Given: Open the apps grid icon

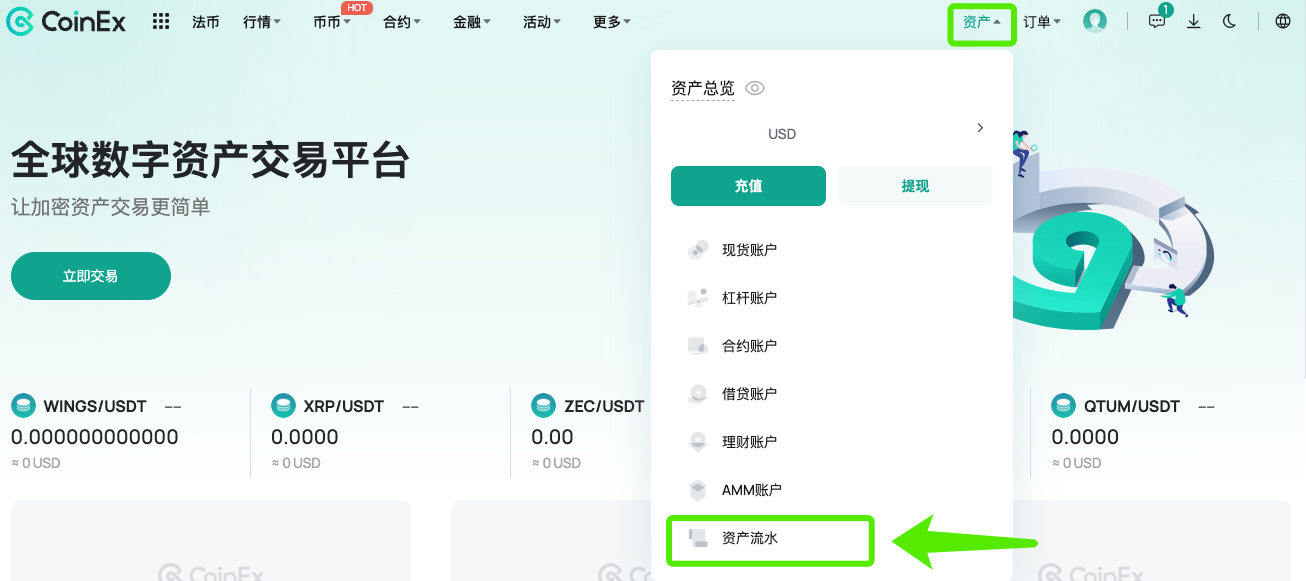Looking at the screenshot, I should pyautogui.click(x=161, y=21).
